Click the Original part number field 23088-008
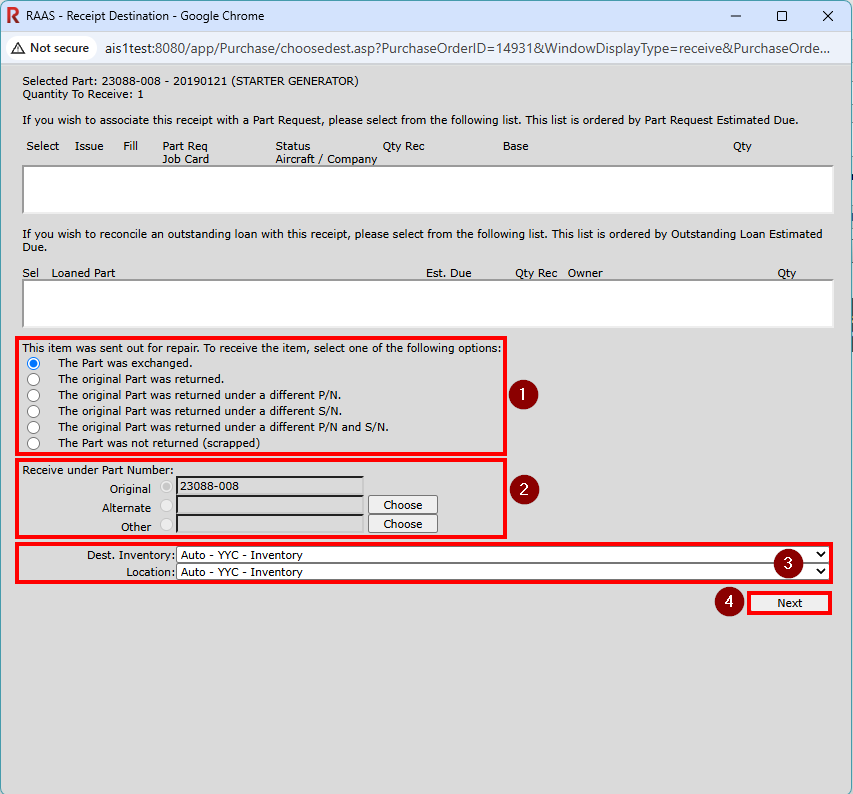 point(270,486)
